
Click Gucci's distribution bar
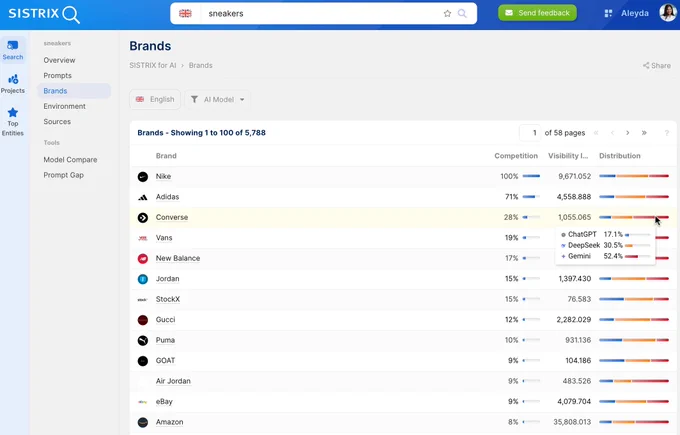634,320
